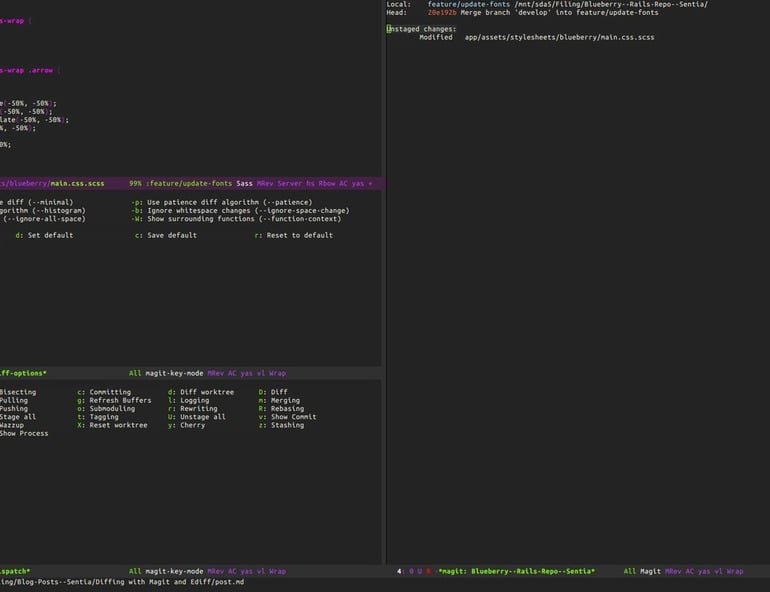Choose 'Show Commit' in the key menu
The width and height of the screenshot is (770, 592).
pos(292,417)
